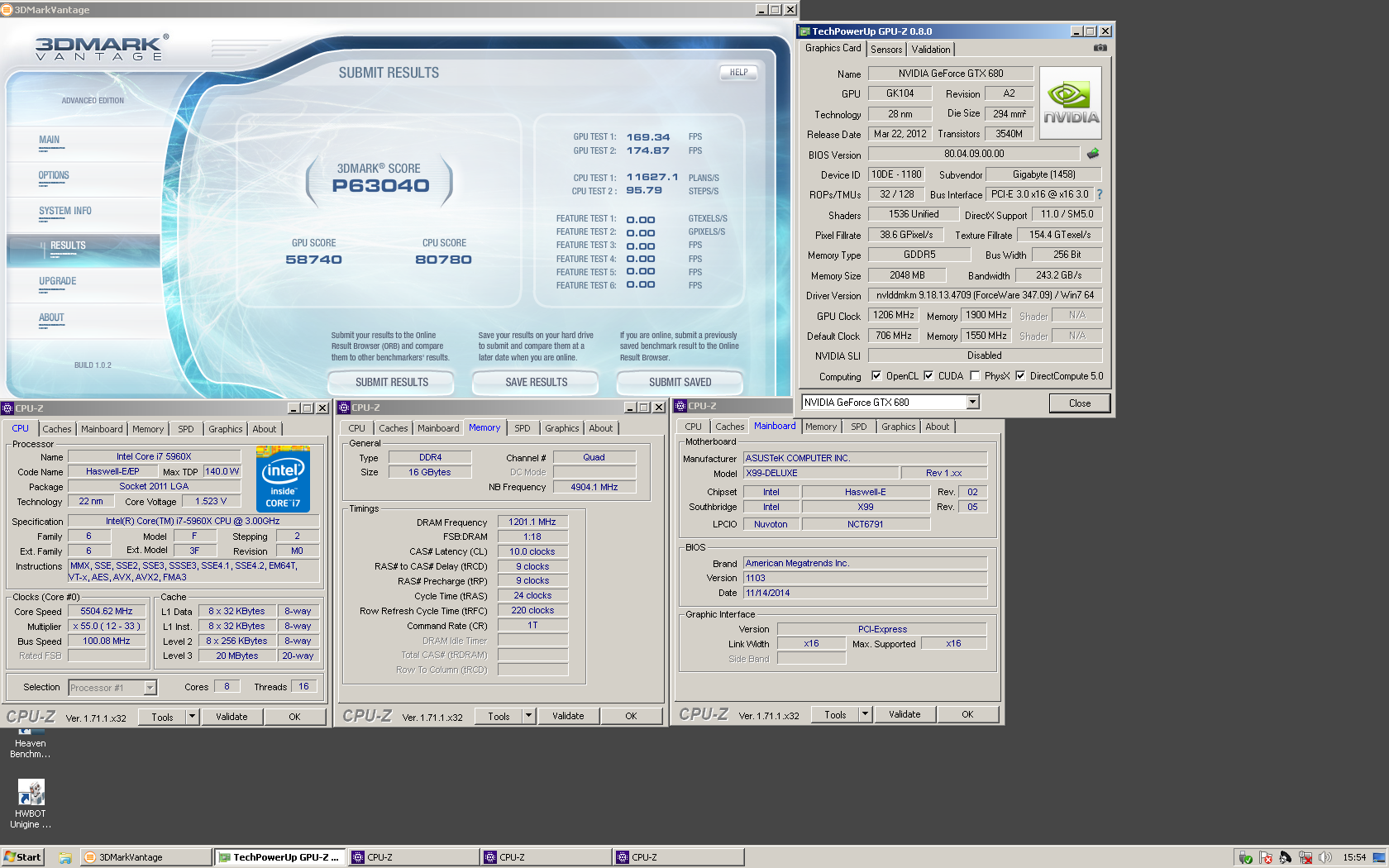Click the volume speaker tray icon

pos(1325,857)
